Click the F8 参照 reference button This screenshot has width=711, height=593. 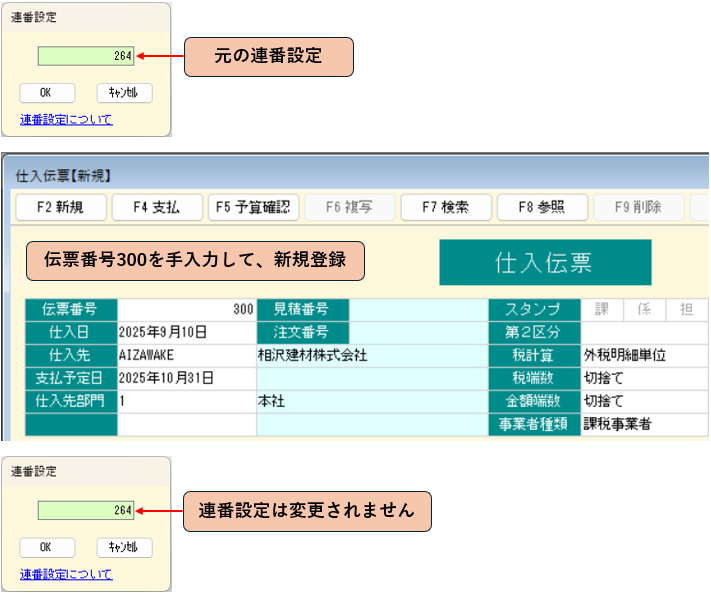coord(540,207)
